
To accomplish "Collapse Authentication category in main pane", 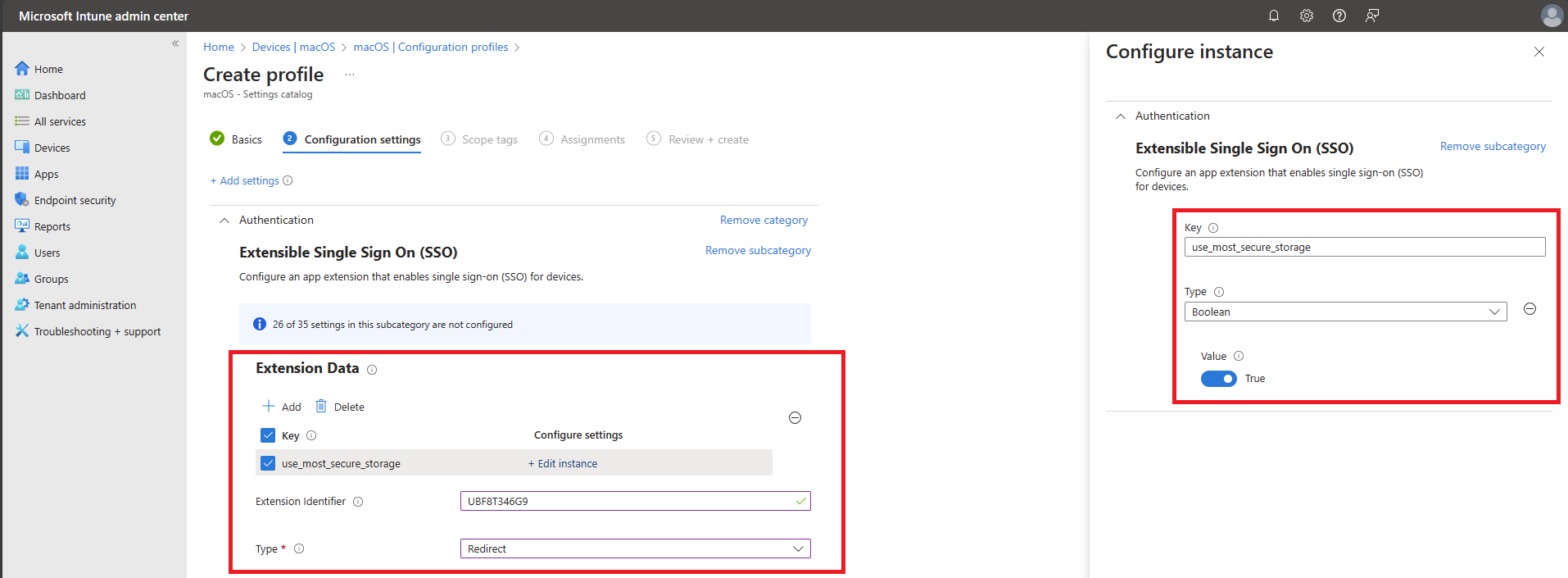I will click(224, 221).
